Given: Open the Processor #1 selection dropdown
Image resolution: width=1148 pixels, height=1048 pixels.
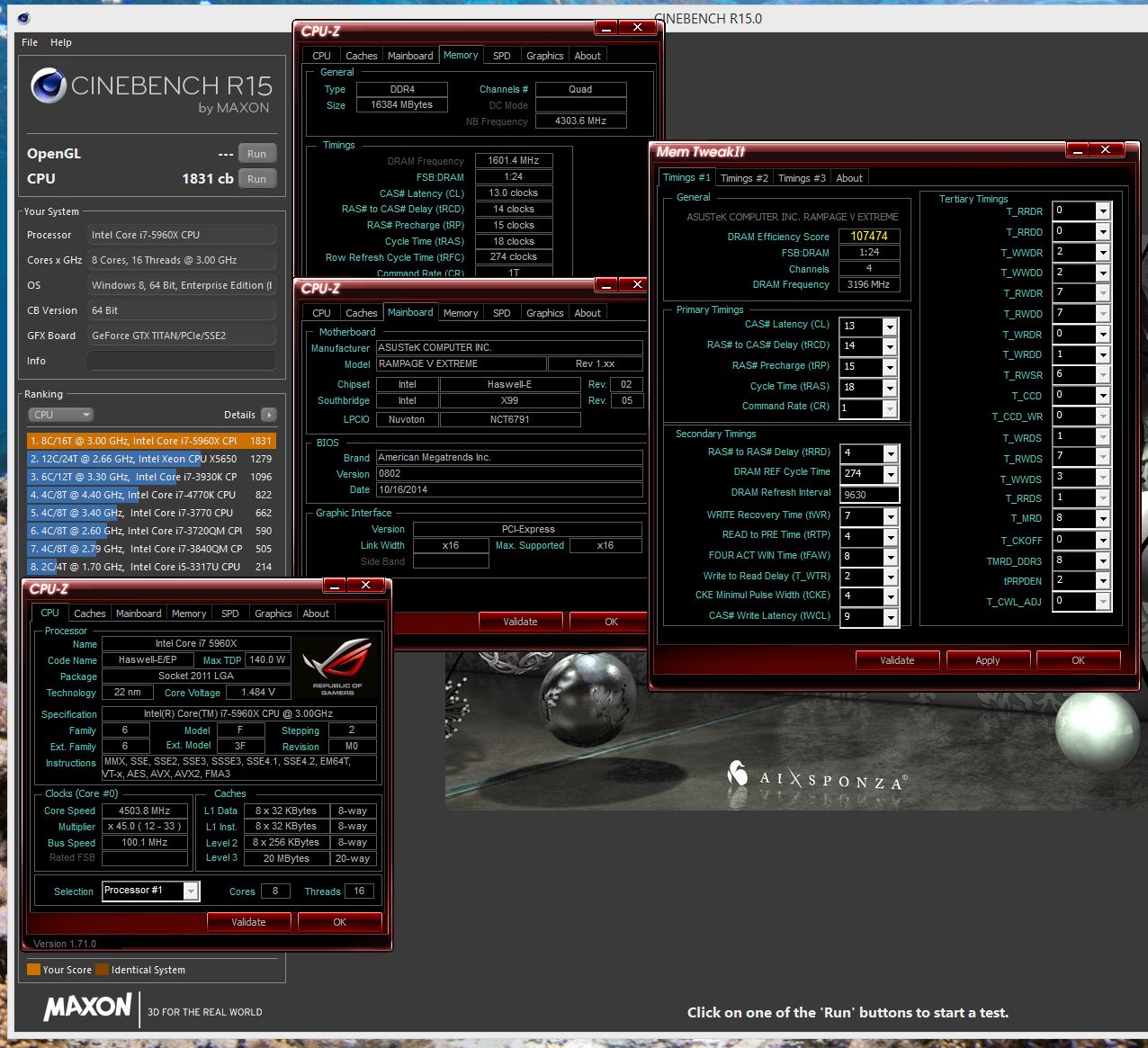Looking at the screenshot, I should [x=191, y=891].
